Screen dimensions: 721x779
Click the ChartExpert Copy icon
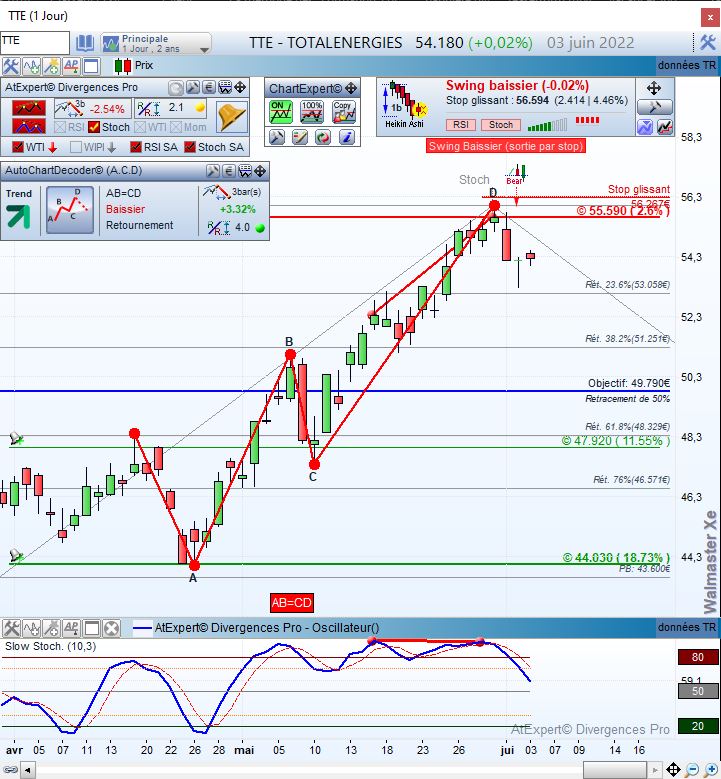pyautogui.click(x=344, y=112)
